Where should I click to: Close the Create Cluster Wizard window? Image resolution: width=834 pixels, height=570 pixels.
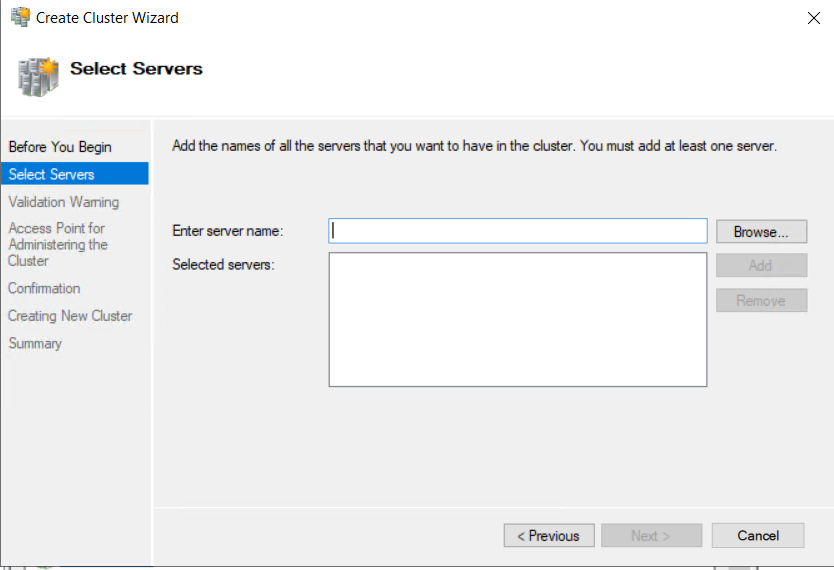click(x=813, y=18)
